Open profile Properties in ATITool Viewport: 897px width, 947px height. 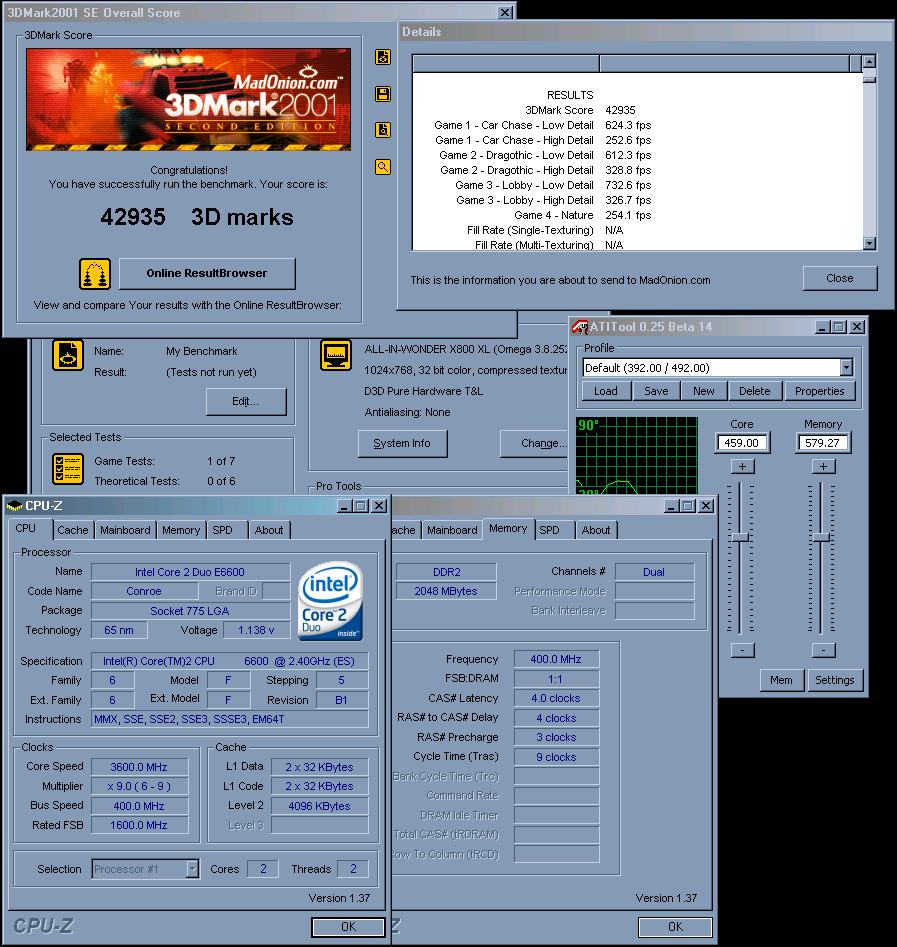[820, 391]
